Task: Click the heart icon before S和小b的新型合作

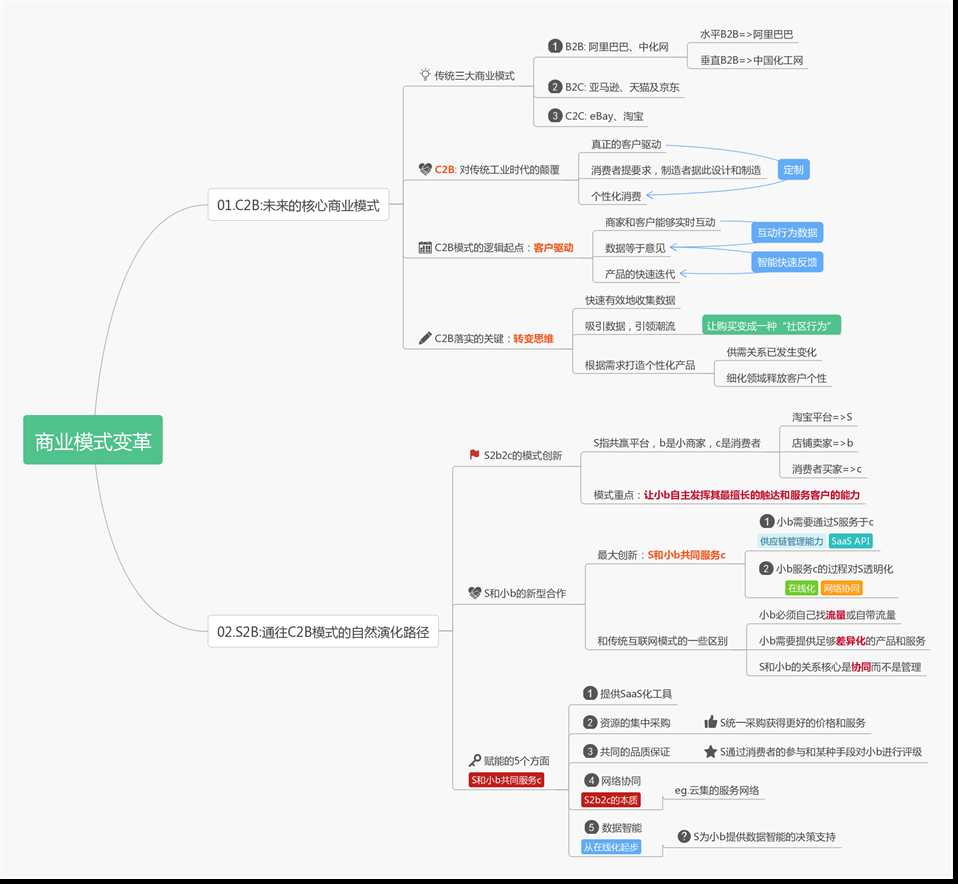Action: (474, 593)
